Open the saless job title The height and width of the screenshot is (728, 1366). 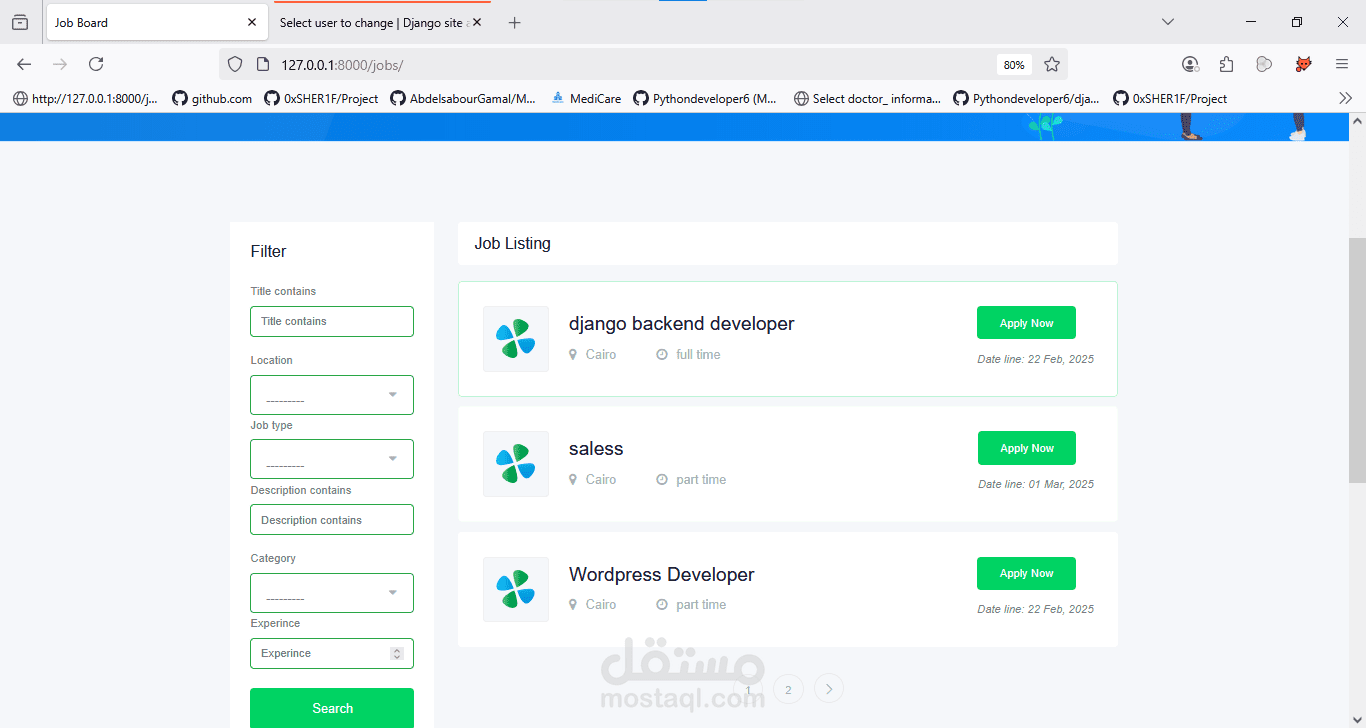click(596, 449)
